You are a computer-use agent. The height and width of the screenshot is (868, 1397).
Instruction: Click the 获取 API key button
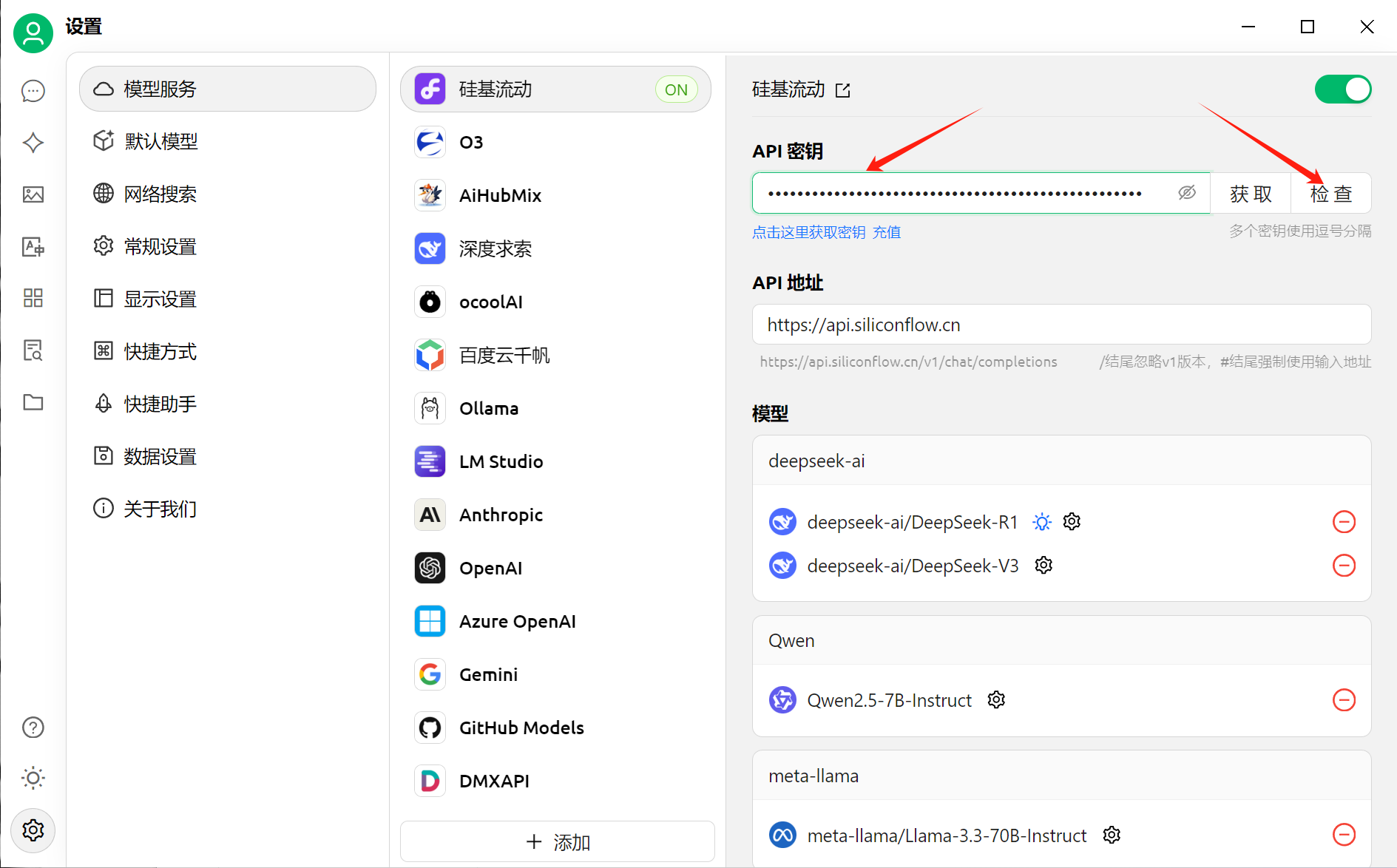(1251, 193)
